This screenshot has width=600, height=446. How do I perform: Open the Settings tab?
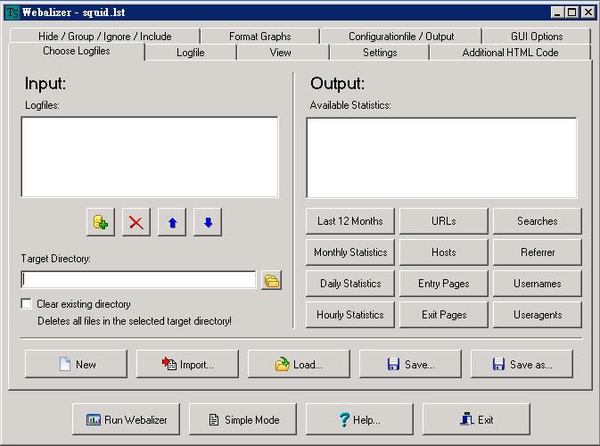(x=380, y=52)
